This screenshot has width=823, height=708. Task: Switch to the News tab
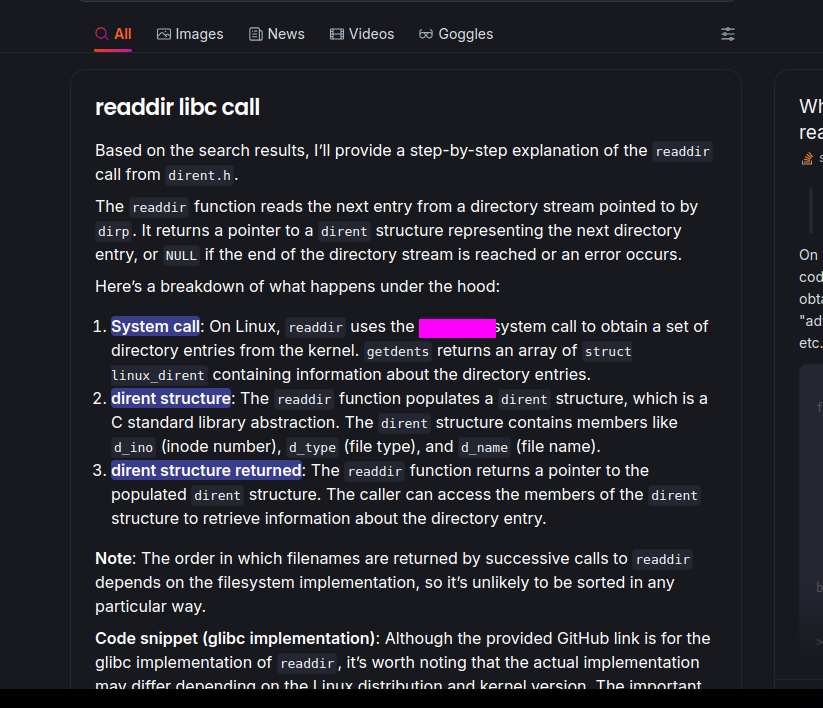[277, 34]
